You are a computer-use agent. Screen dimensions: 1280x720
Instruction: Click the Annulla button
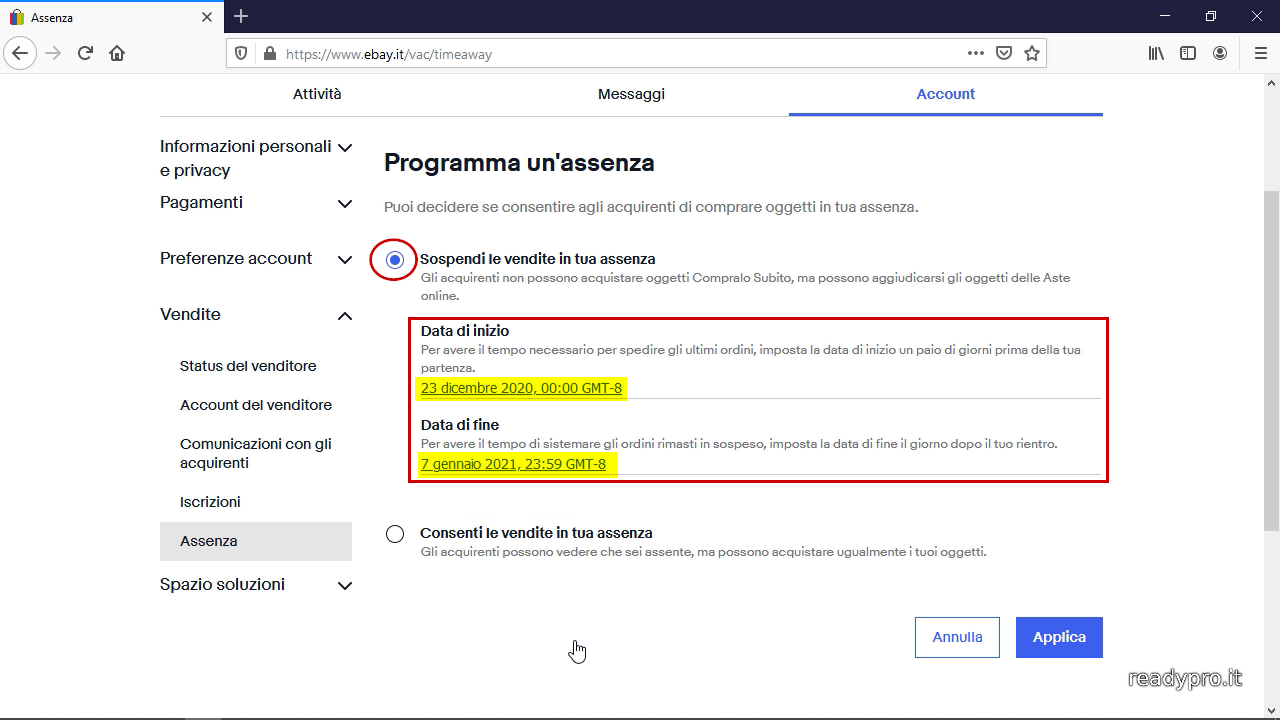pos(957,637)
